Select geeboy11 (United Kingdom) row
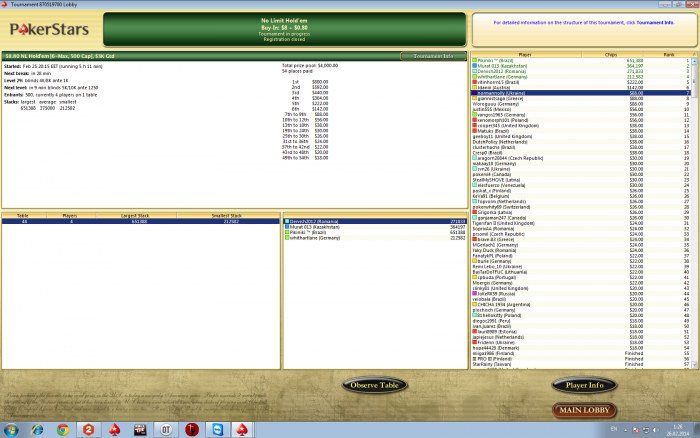 pyautogui.click(x=581, y=137)
